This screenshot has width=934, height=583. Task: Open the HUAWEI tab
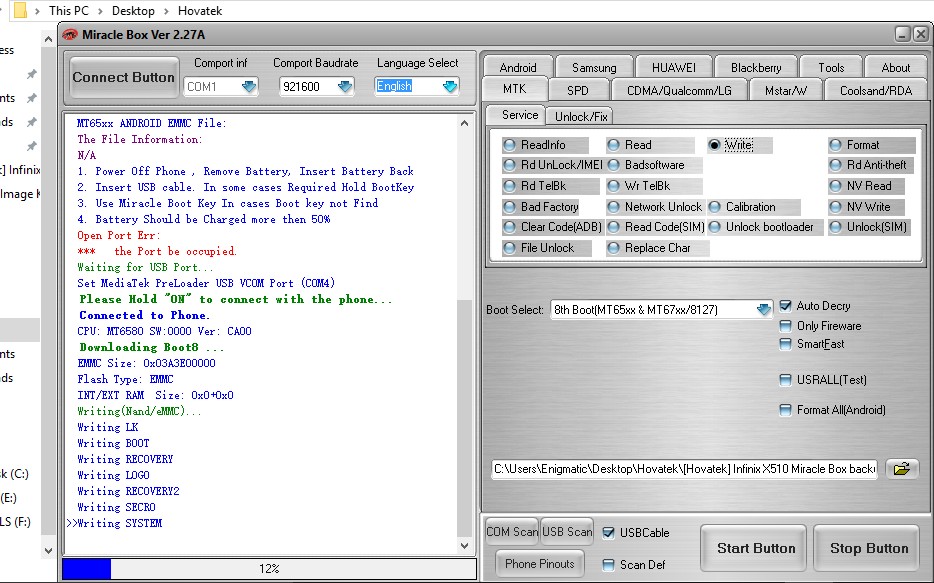(x=673, y=67)
